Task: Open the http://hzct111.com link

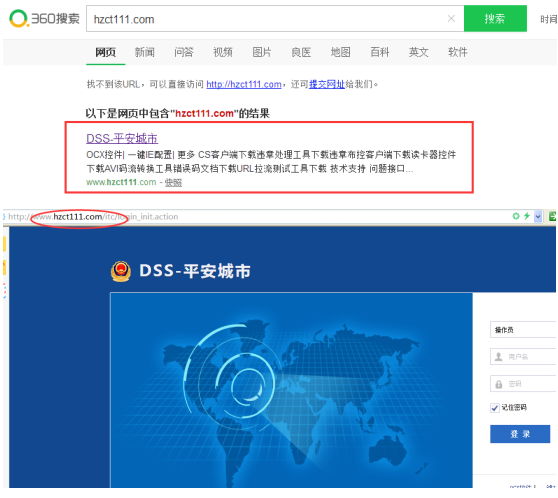Action: [244, 84]
